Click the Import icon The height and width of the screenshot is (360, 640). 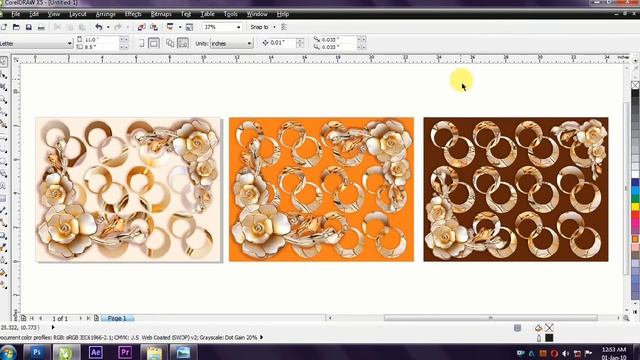click(x=142, y=27)
